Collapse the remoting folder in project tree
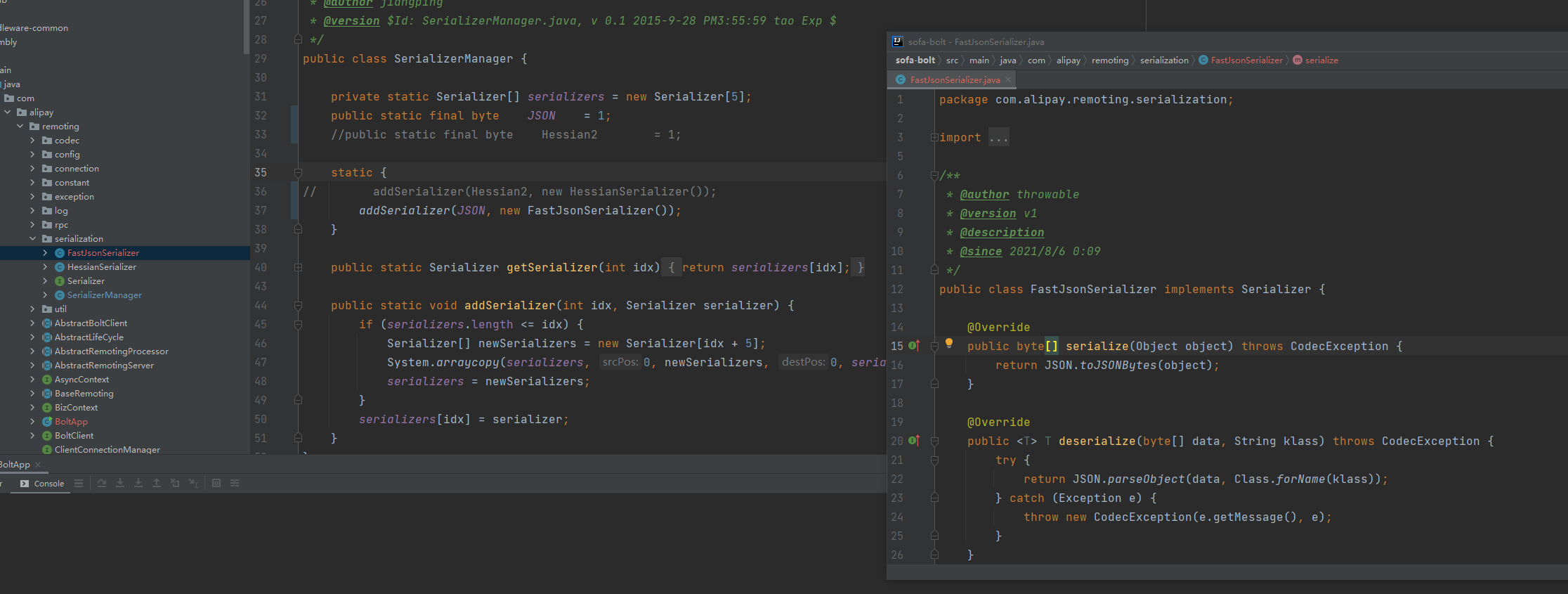Image resolution: width=1568 pixels, height=594 pixels. 20,127
